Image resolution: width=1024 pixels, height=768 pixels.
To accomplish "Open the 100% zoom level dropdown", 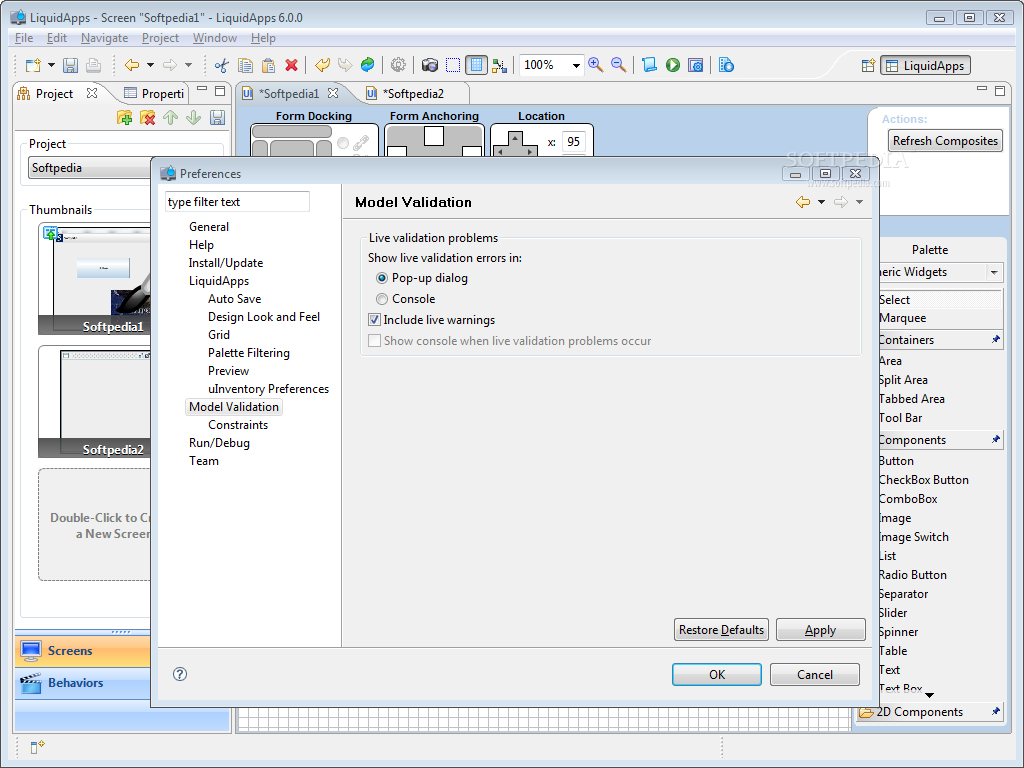I will (x=576, y=65).
